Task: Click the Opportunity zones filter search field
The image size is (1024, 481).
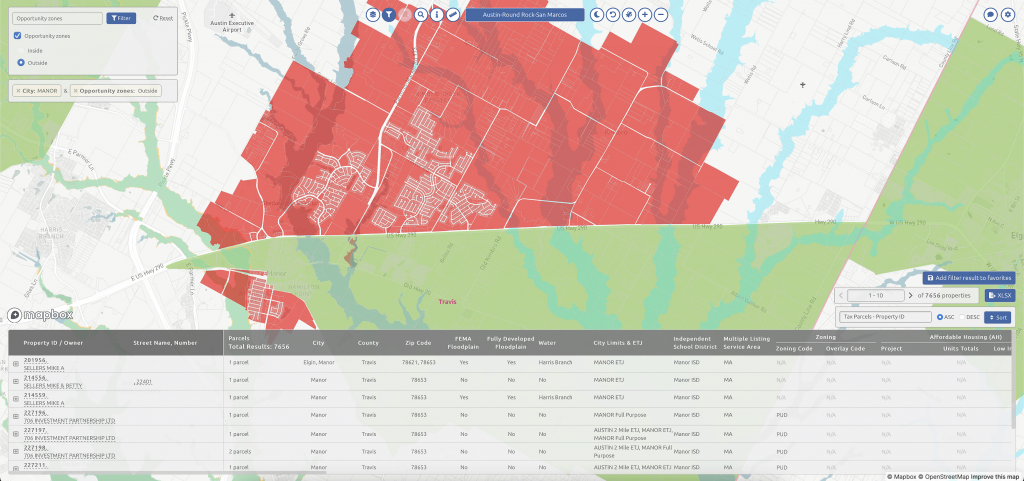Action: (57, 18)
